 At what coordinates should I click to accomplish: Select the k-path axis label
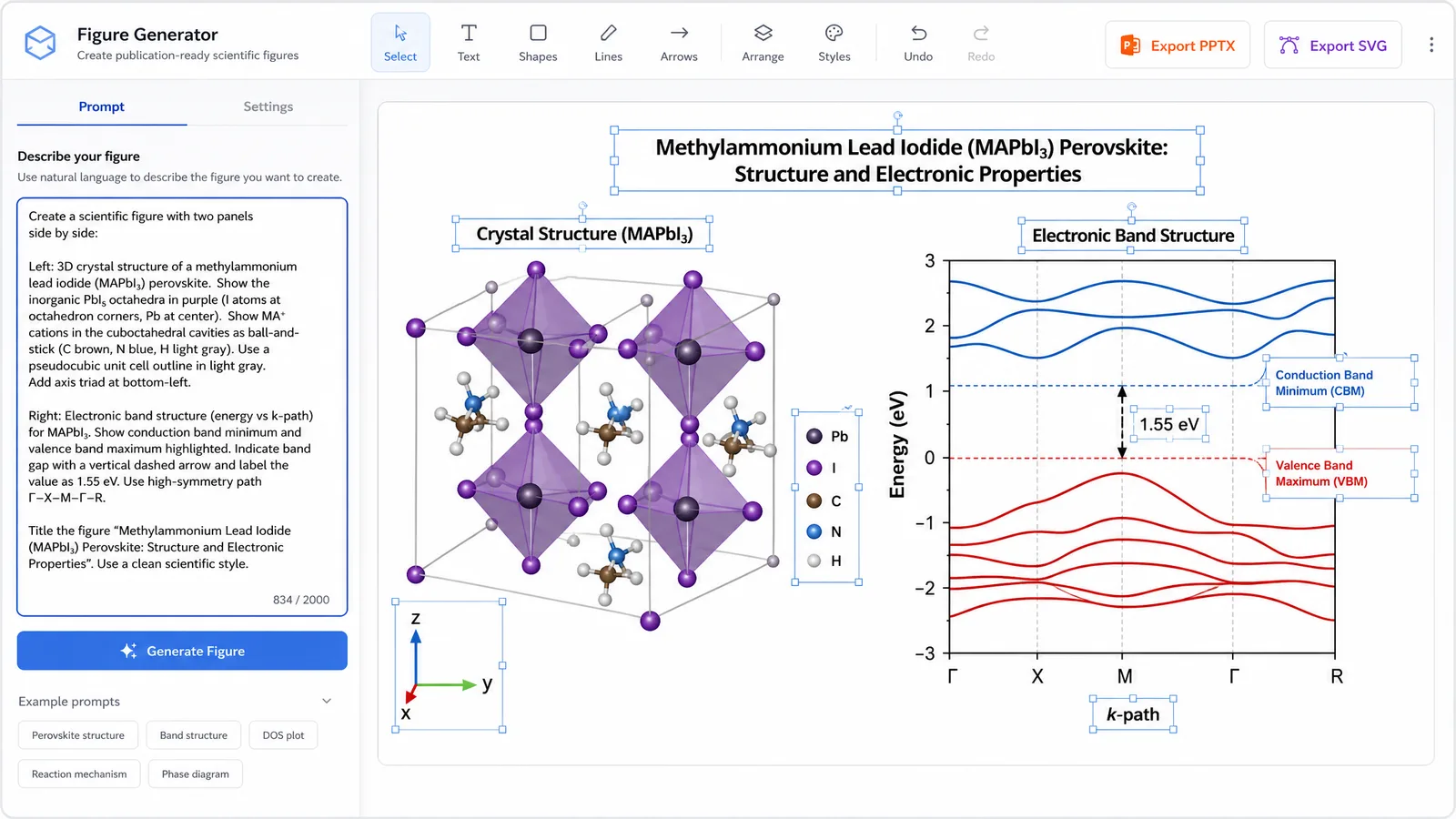(1133, 714)
